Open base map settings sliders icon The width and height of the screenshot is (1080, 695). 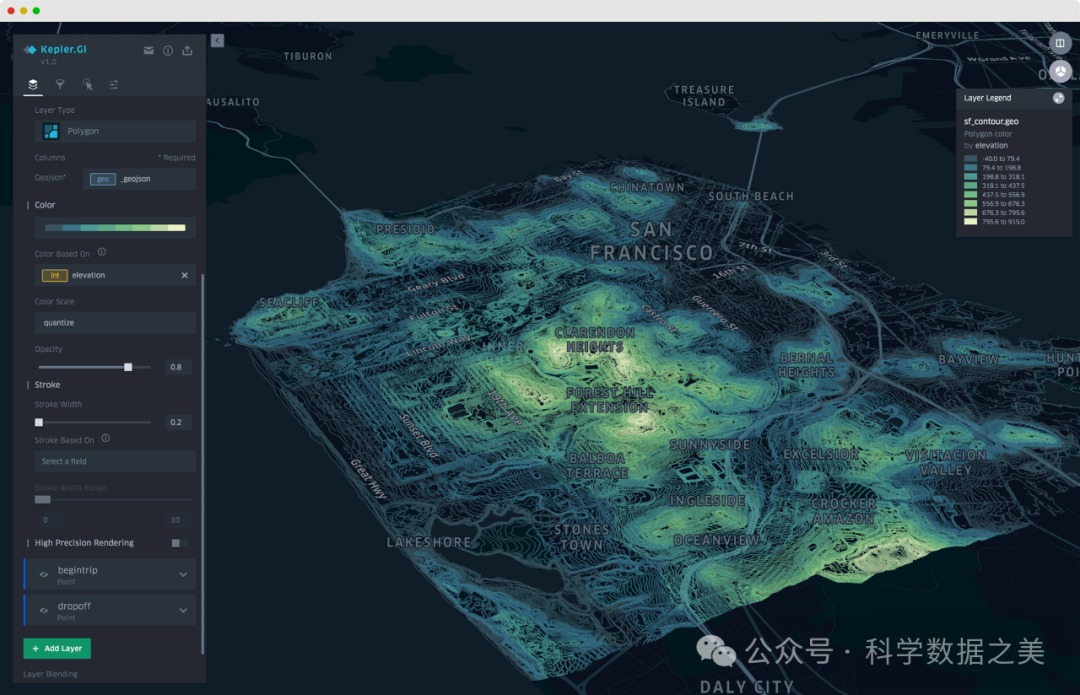pos(114,85)
